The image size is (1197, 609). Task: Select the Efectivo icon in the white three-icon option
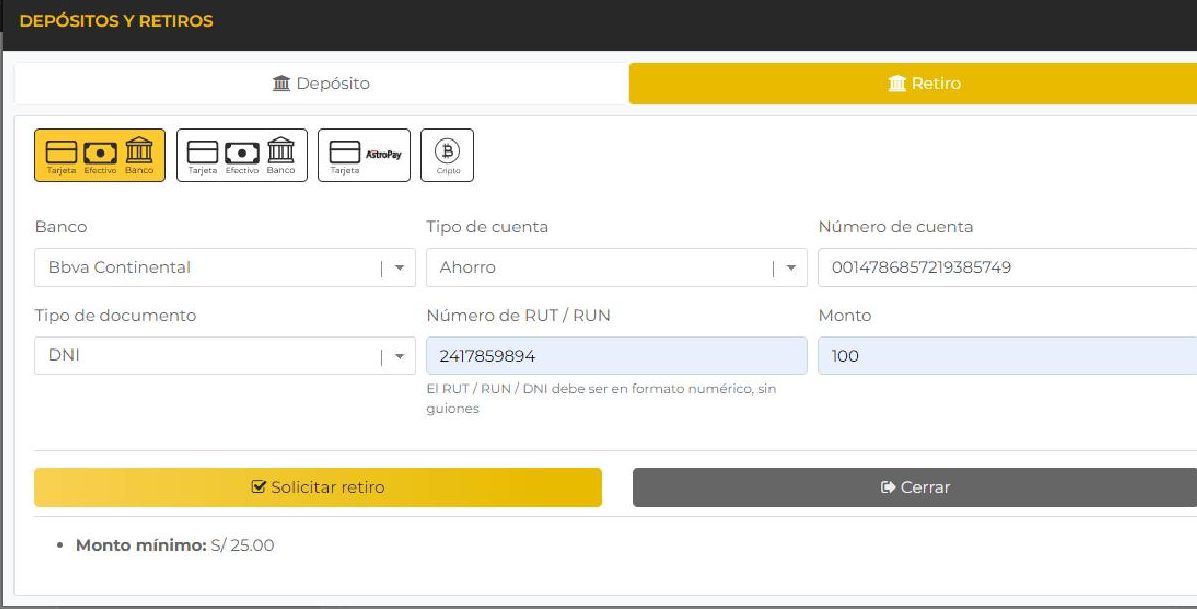click(x=242, y=152)
